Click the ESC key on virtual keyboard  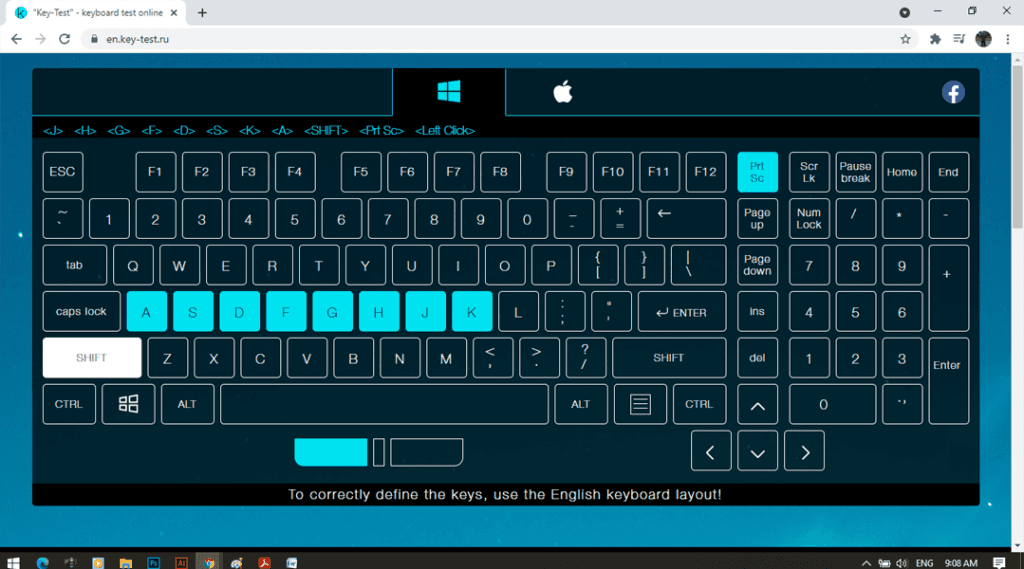click(x=63, y=172)
